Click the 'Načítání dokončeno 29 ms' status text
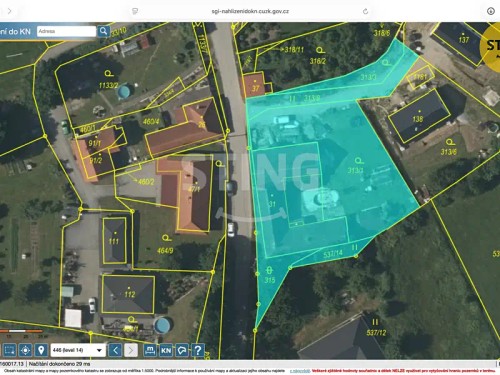This screenshot has width=500, height=375. point(59,364)
